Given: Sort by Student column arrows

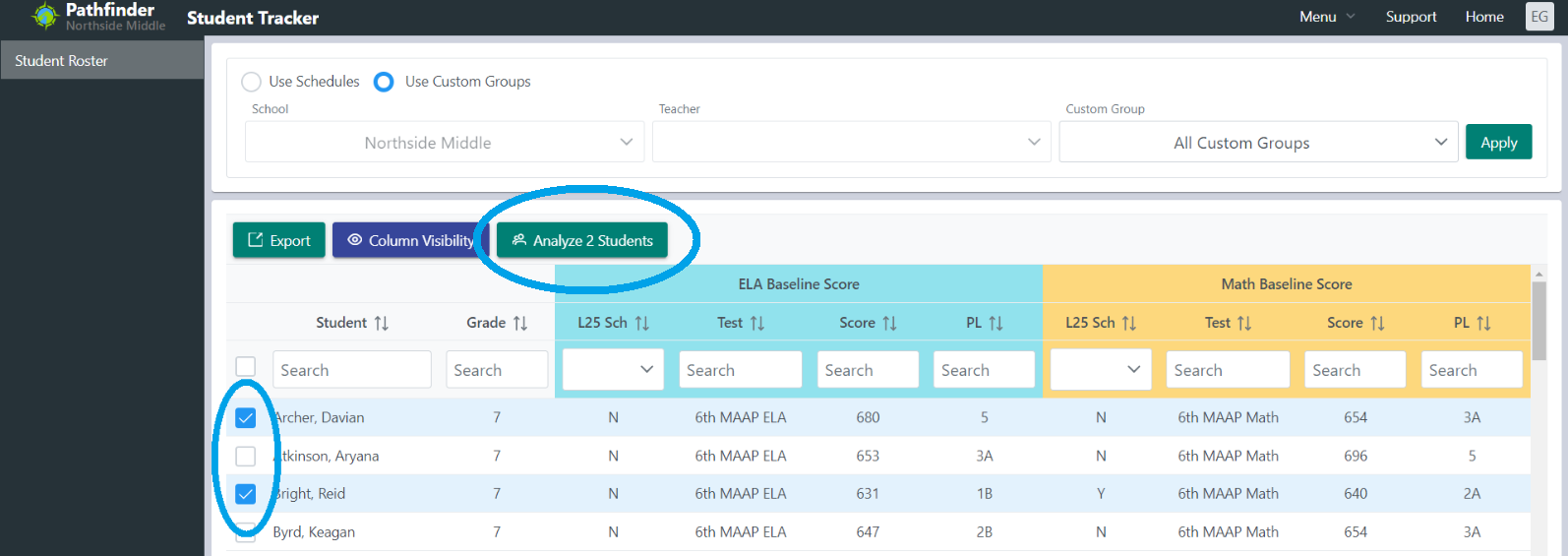Looking at the screenshot, I should point(382,323).
